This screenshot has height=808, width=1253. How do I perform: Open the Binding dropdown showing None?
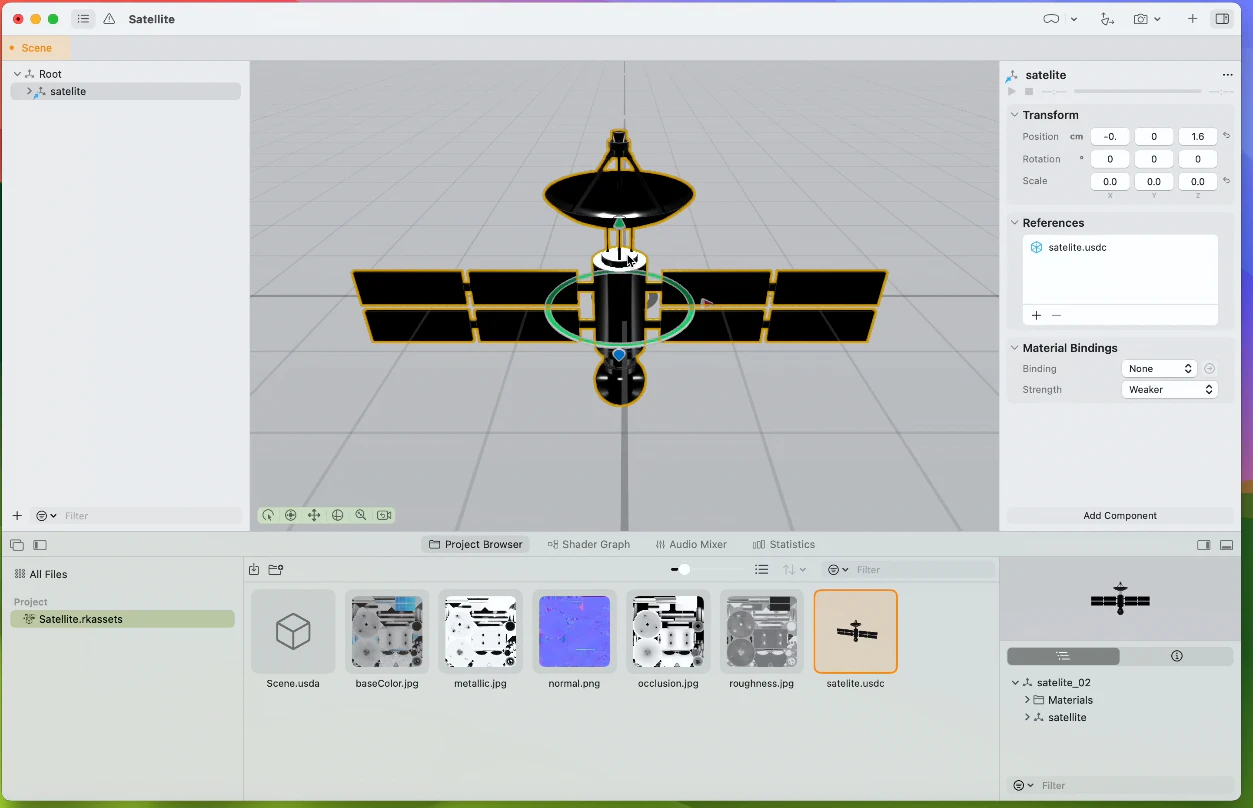[1158, 369]
